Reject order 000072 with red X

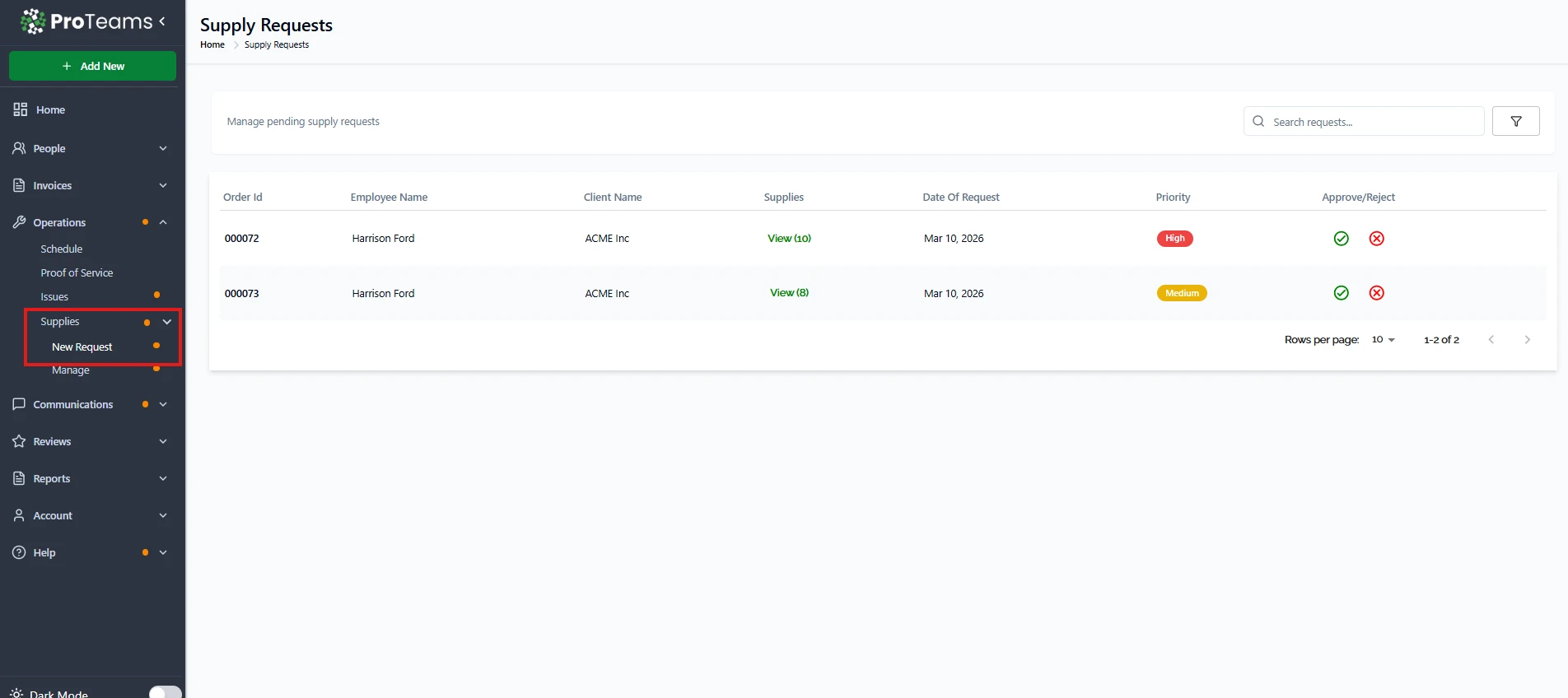[x=1376, y=239]
